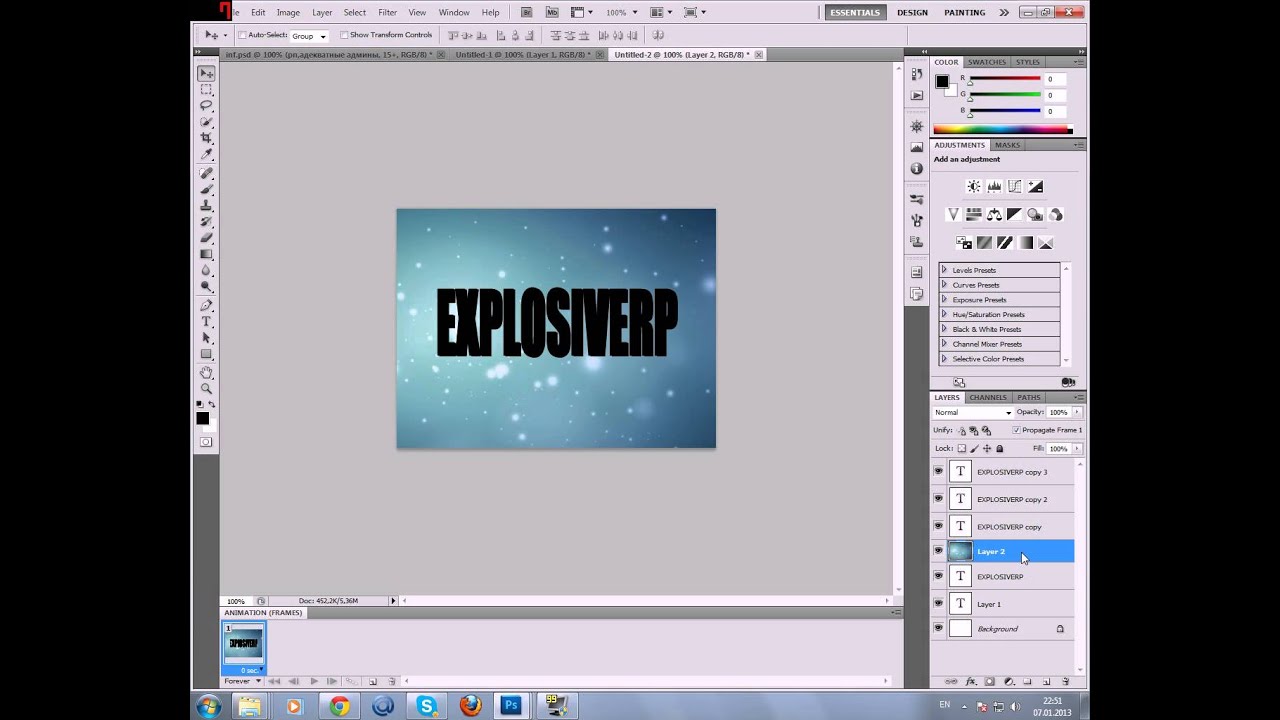
Task: Add an Invert adjustment
Action: pyautogui.click(x=964, y=243)
